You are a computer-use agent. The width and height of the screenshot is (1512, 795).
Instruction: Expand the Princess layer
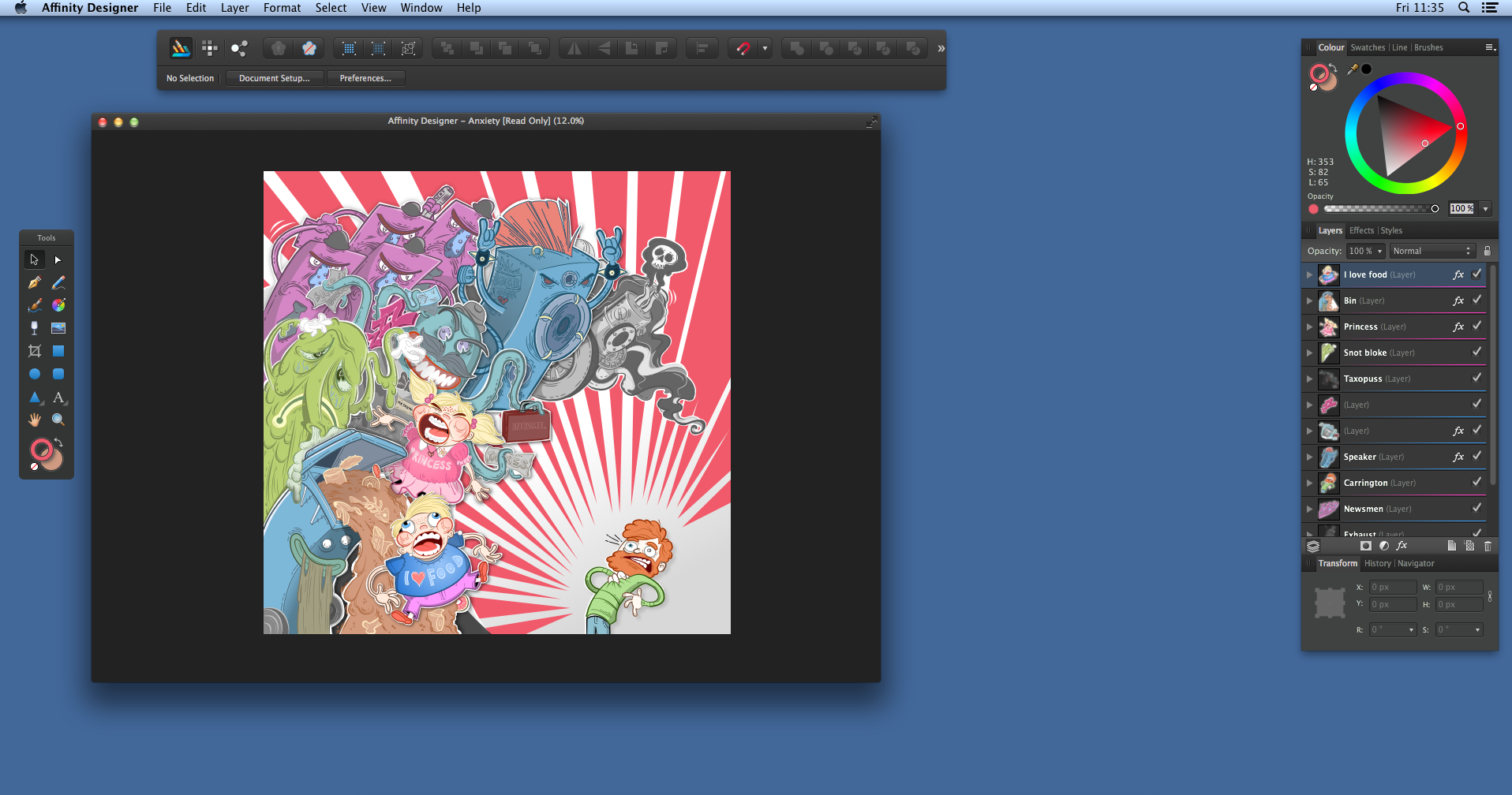pos(1309,327)
